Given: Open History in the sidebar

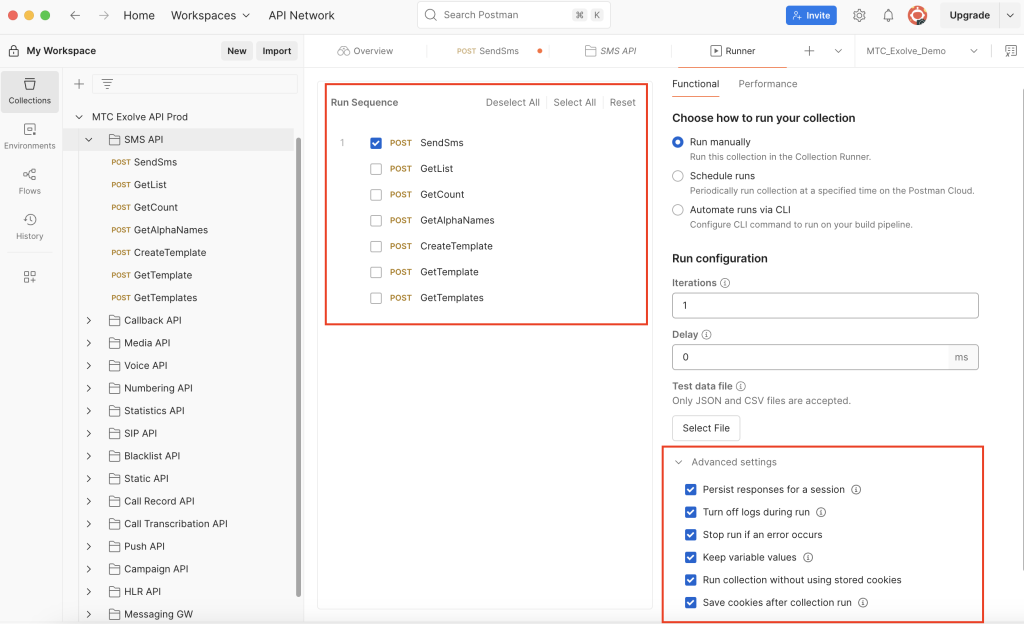Looking at the screenshot, I should [x=30, y=226].
